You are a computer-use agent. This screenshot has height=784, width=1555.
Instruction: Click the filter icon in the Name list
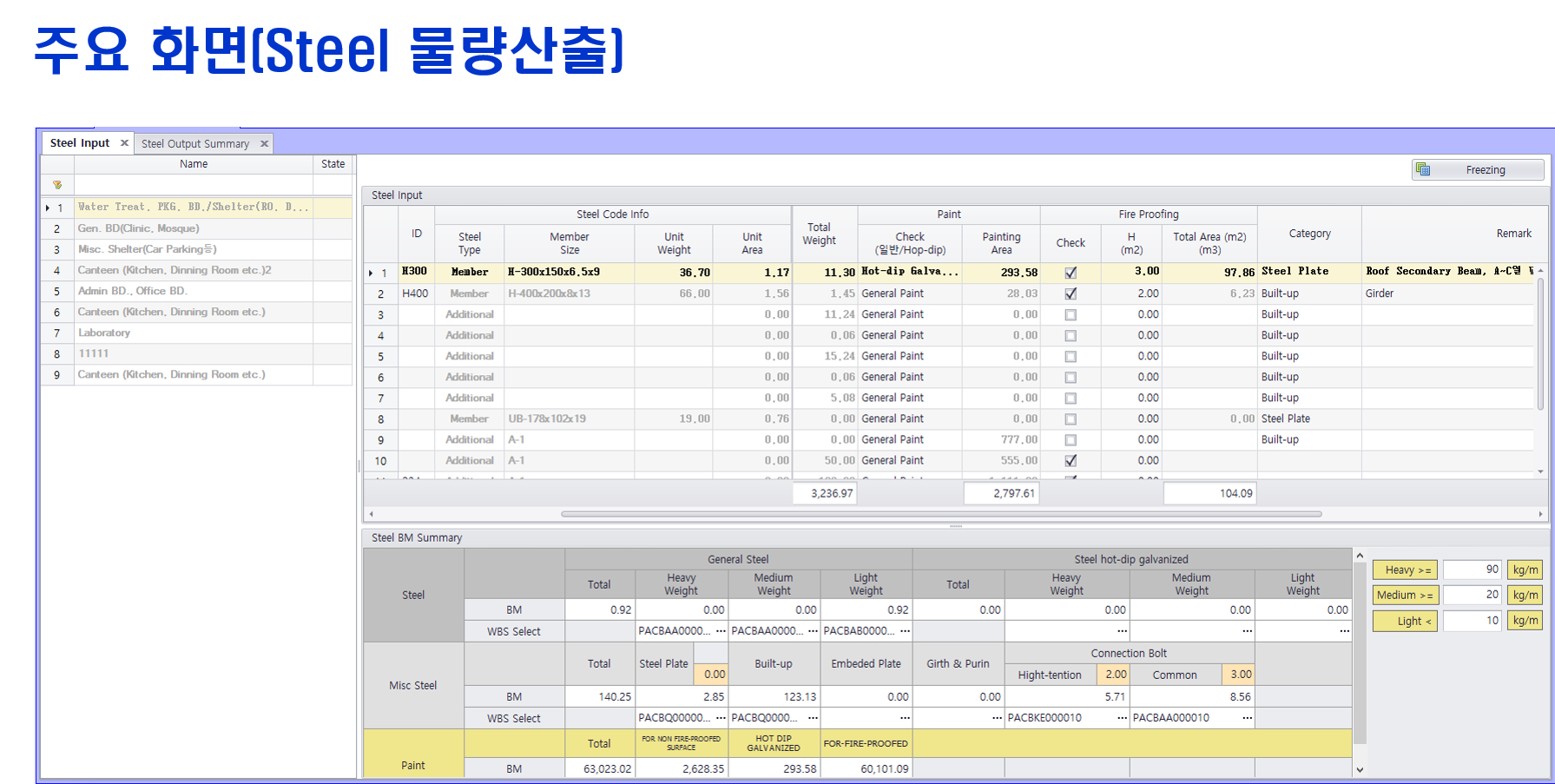click(57, 185)
